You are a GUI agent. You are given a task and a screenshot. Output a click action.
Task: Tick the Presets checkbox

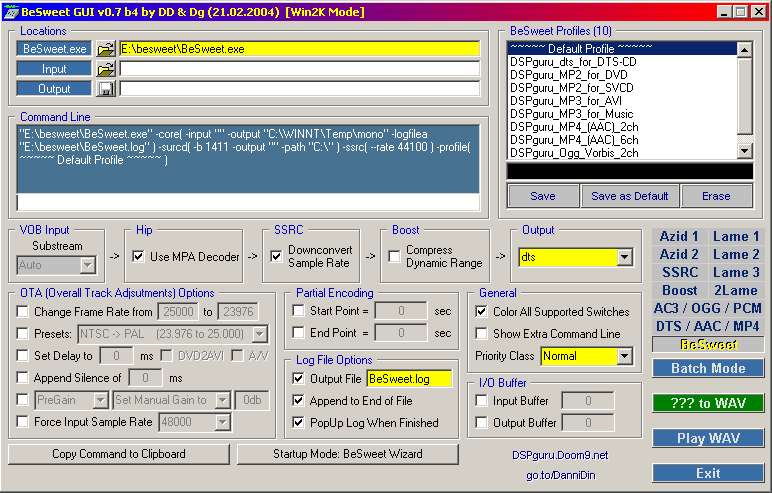pyautogui.click(x=23, y=333)
